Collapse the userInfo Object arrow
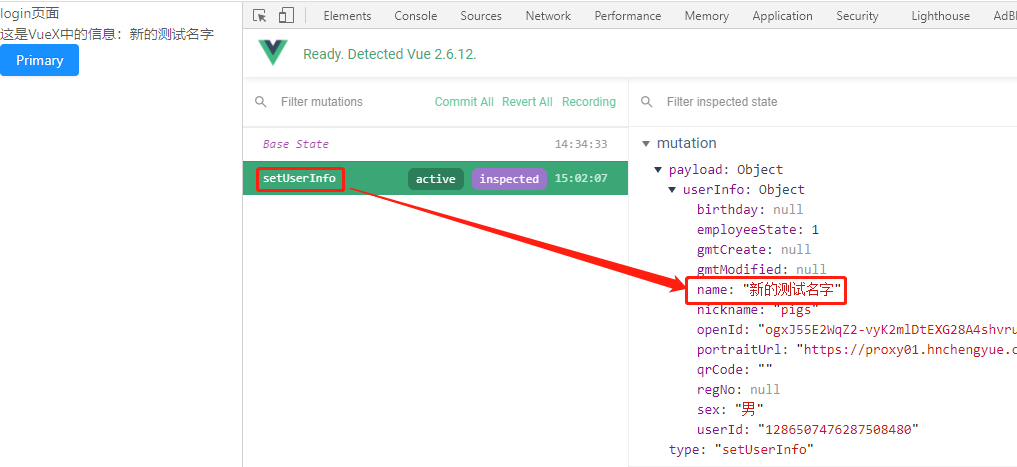 tap(673, 190)
